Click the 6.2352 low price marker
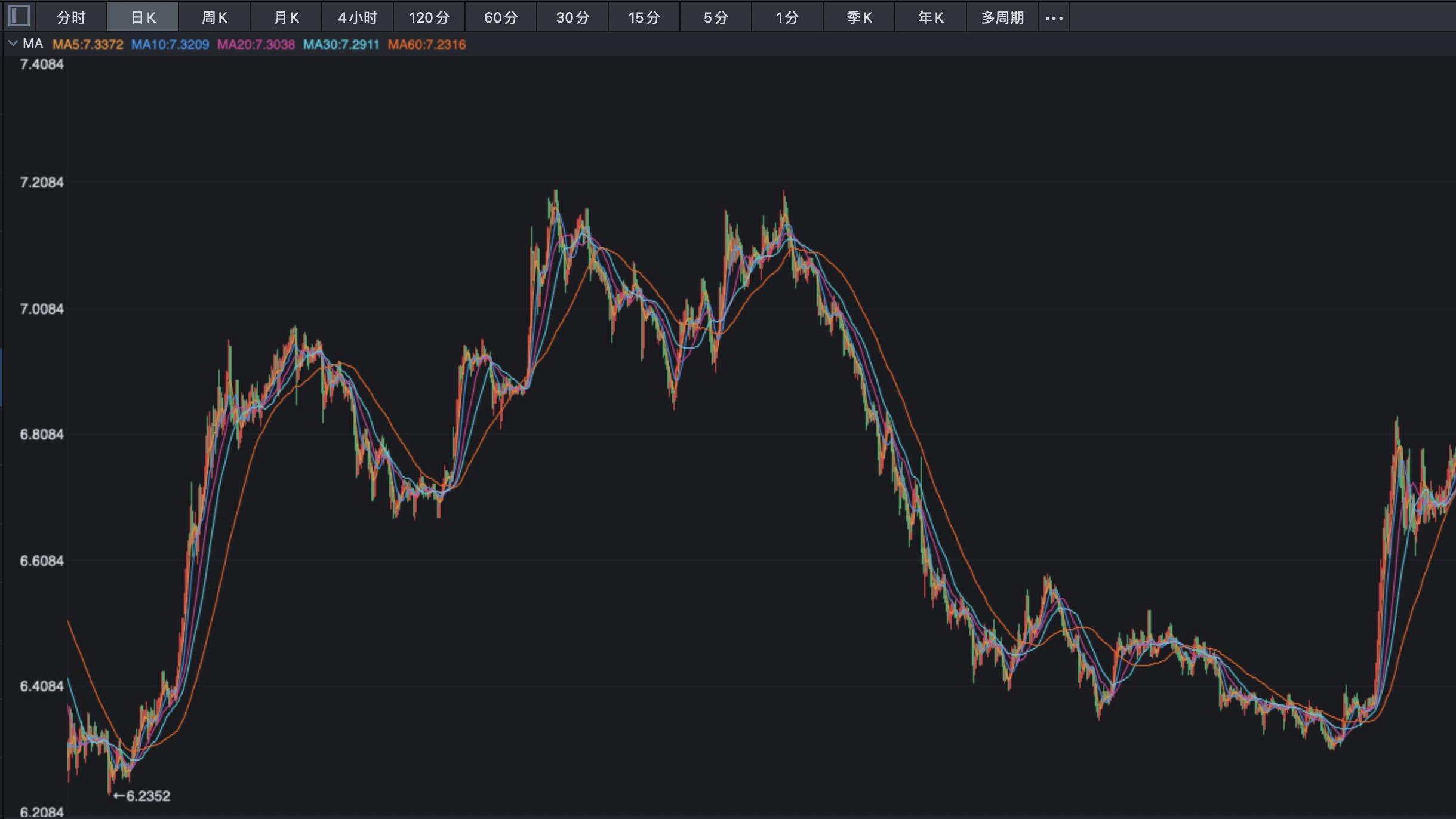The image size is (1456, 819). (x=142, y=796)
